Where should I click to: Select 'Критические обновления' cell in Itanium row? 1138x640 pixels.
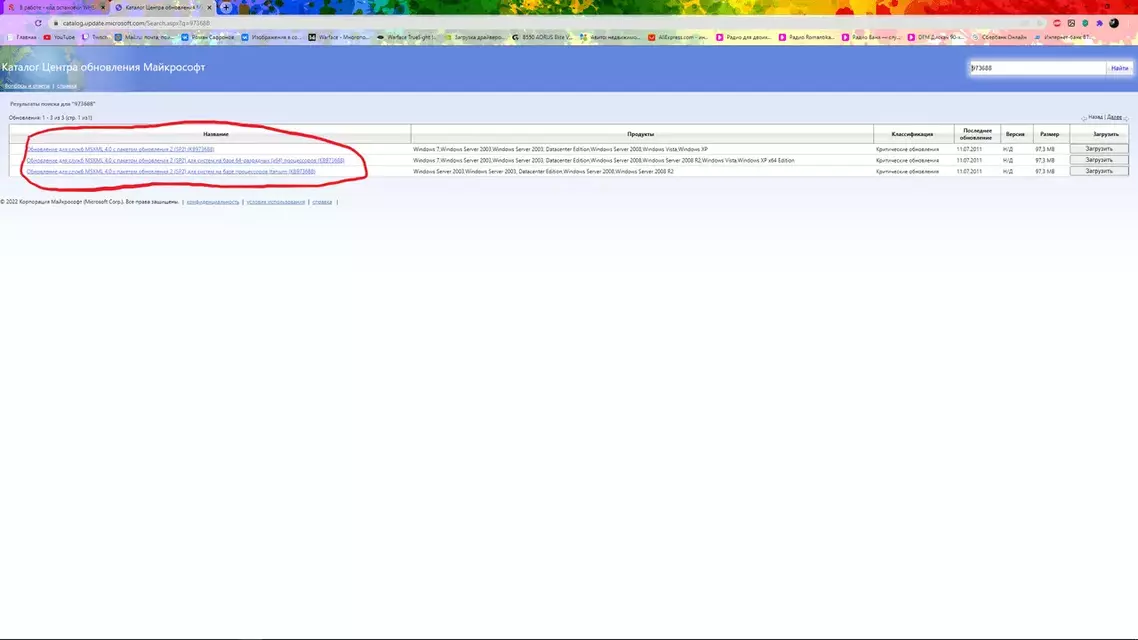907,171
